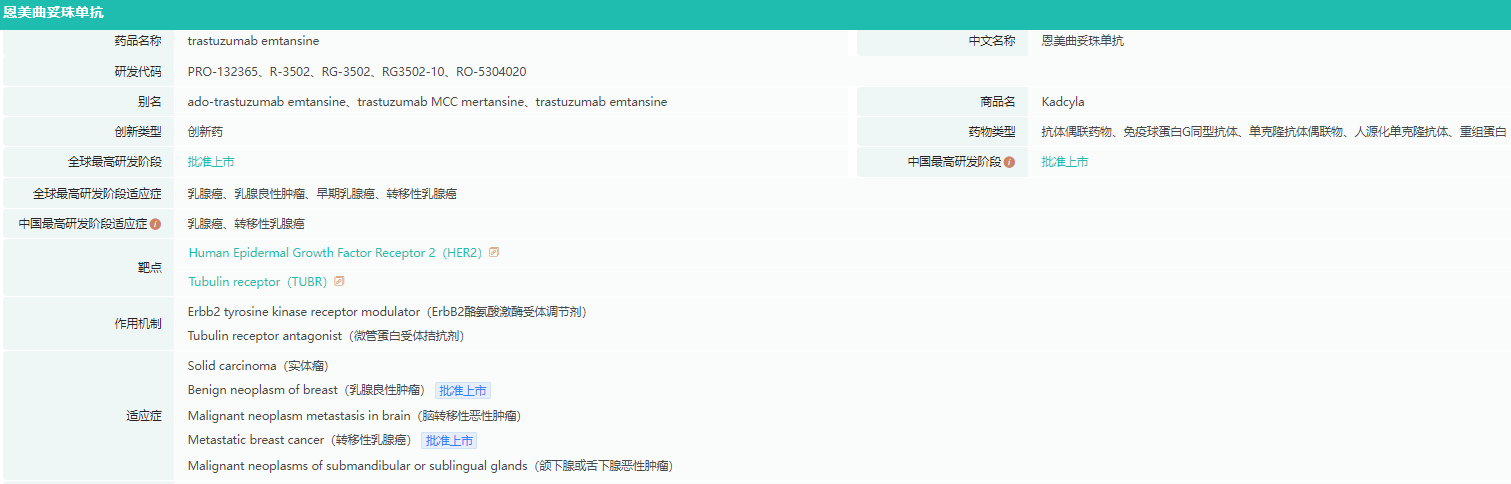The image size is (1511, 484).
Task: Click info icon beside 中国最高研发阶段适应症 label
Action: point(155,224)
